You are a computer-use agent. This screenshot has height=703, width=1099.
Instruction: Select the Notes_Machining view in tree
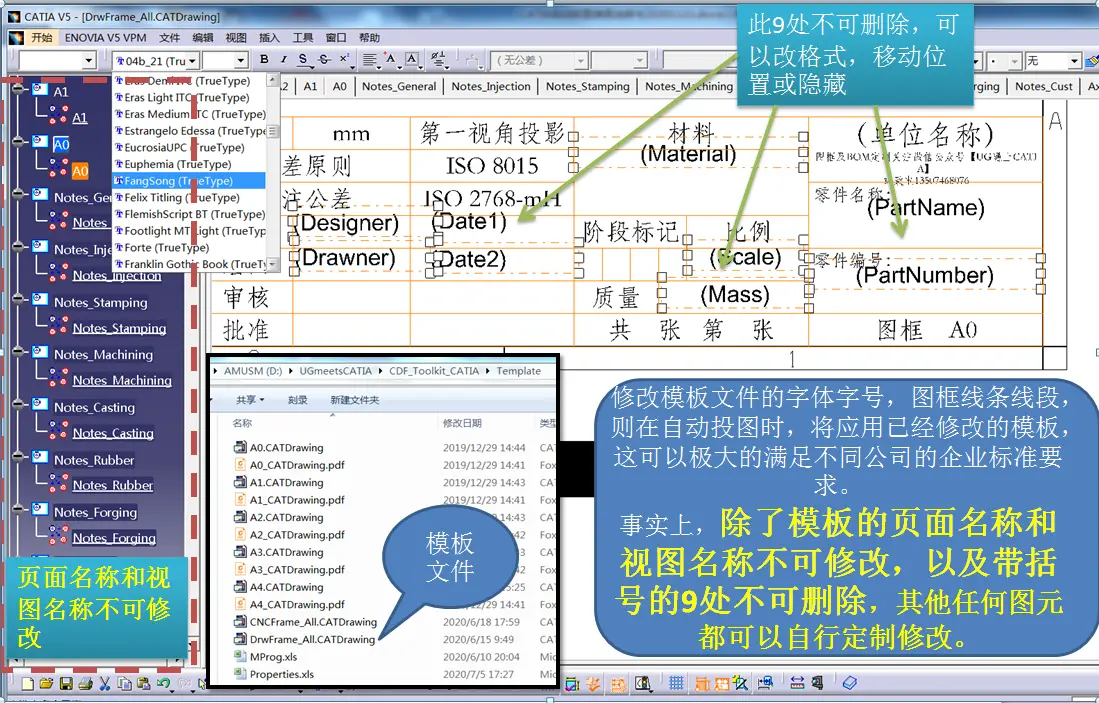tap(122, 381)
